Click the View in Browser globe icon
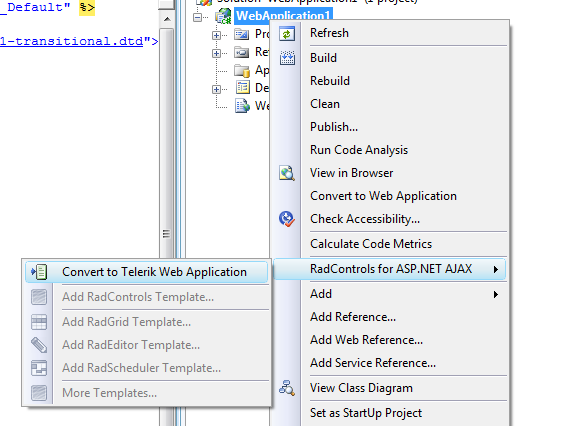 pyautogui.click(x=287, y=173)
